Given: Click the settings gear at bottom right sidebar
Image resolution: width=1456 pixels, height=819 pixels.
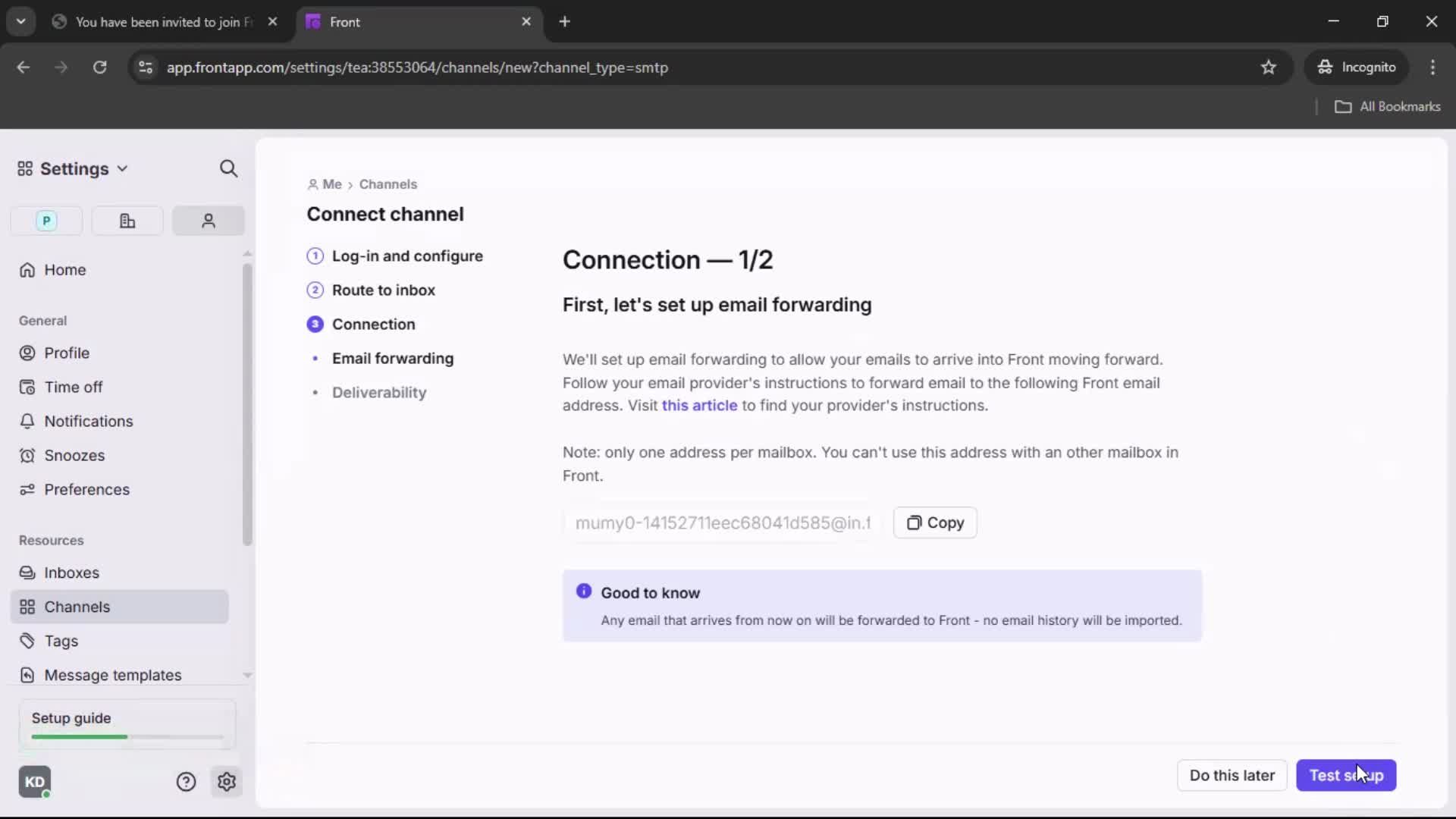Looking at the screenshot, I should click(x=227, y=782).
